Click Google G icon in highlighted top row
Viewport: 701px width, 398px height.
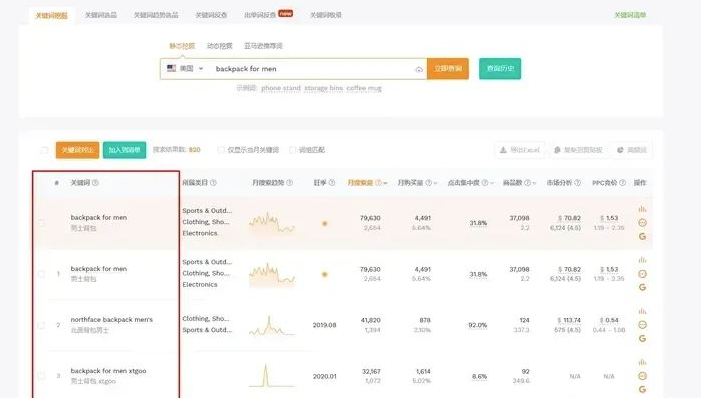tap(642, 236)
